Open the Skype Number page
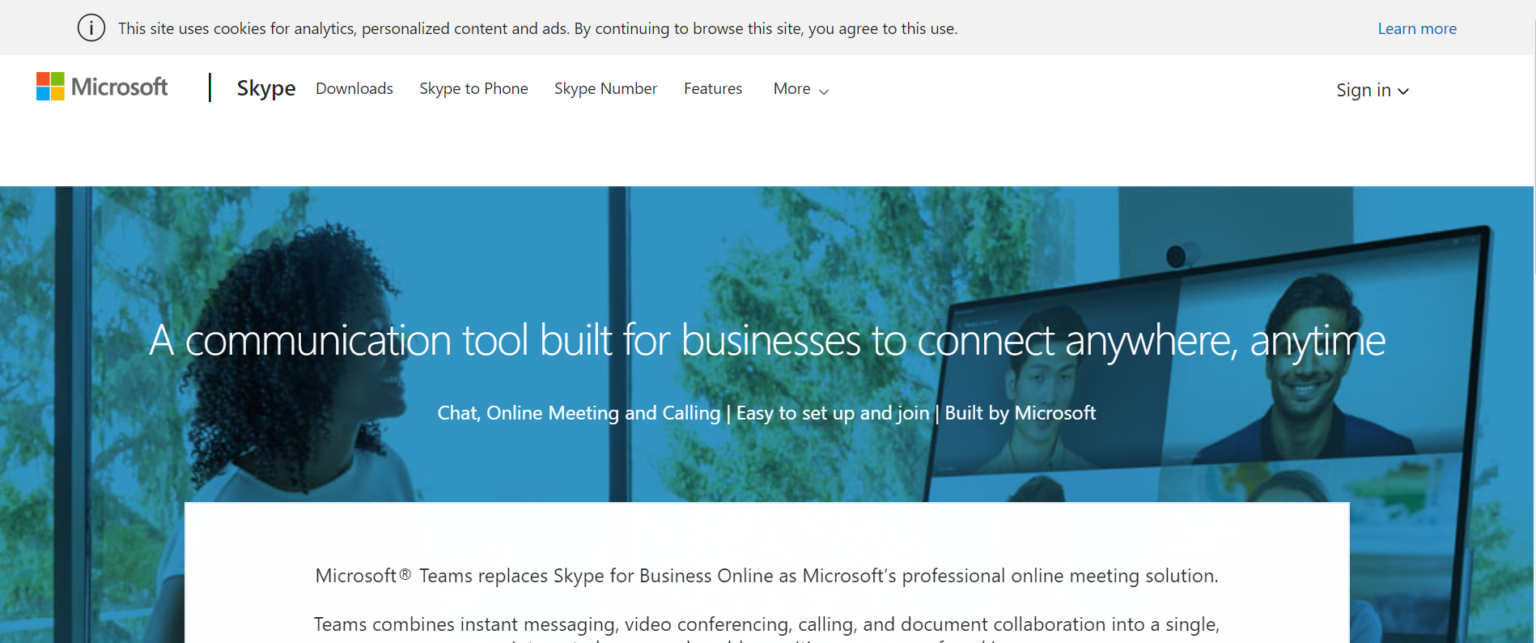 [606, 88]
